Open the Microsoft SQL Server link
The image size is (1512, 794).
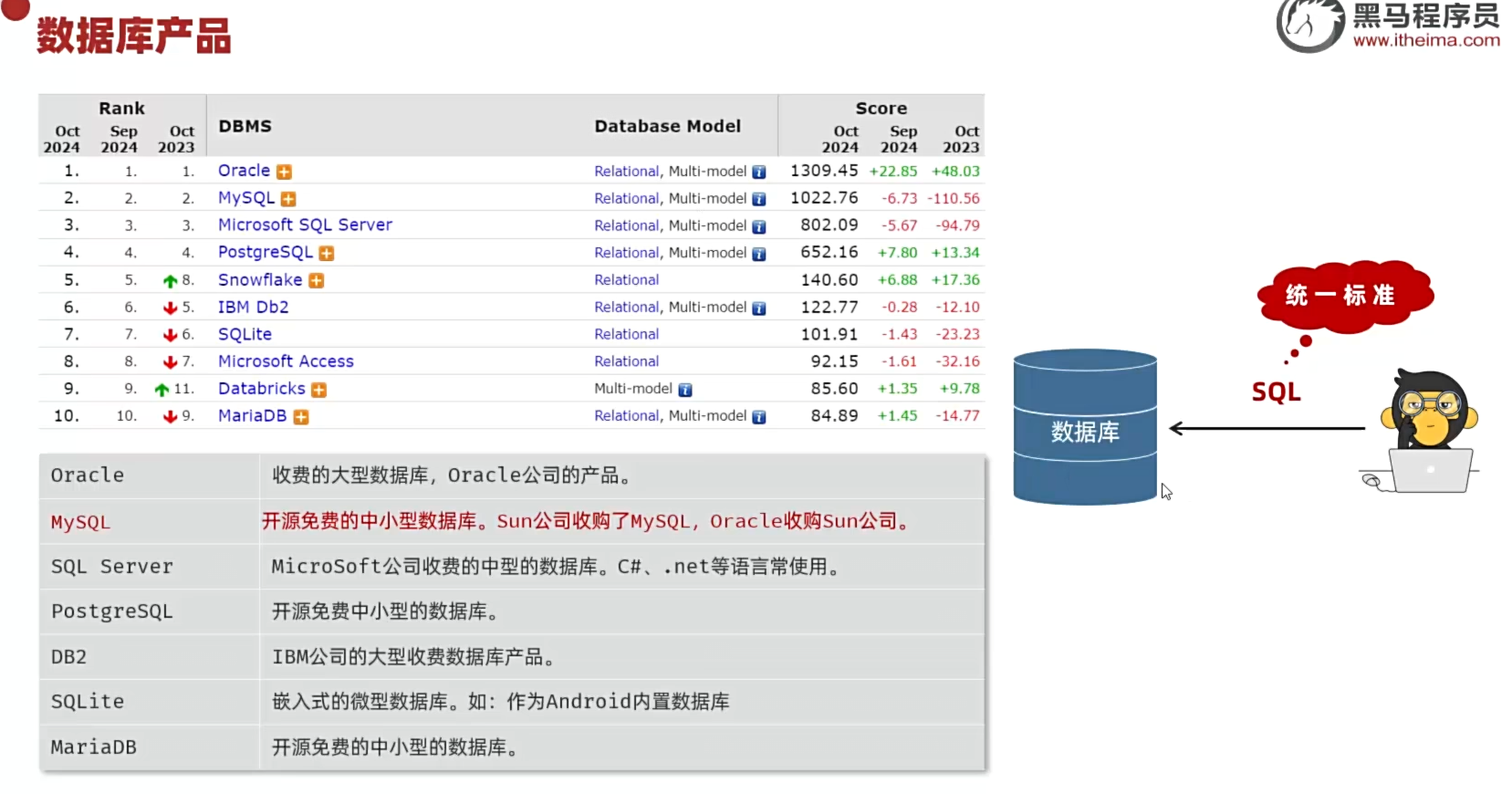[x=305, y=225]
